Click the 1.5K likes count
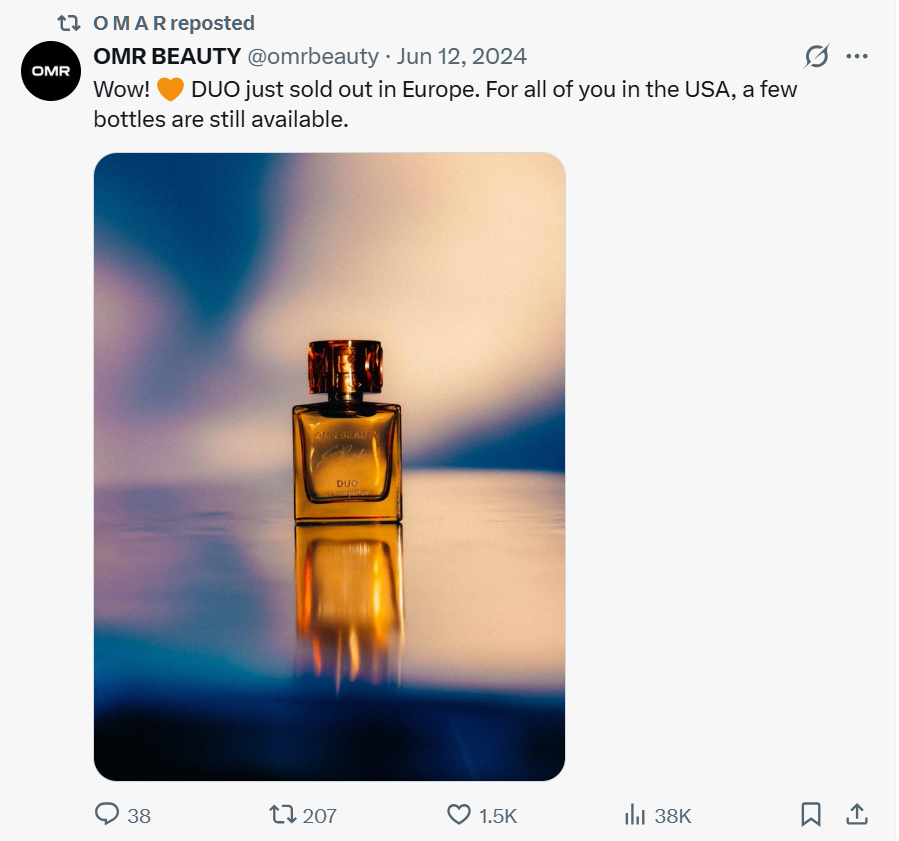The height and width of the screenshot is (841, 899). click(x=497, y=816)
